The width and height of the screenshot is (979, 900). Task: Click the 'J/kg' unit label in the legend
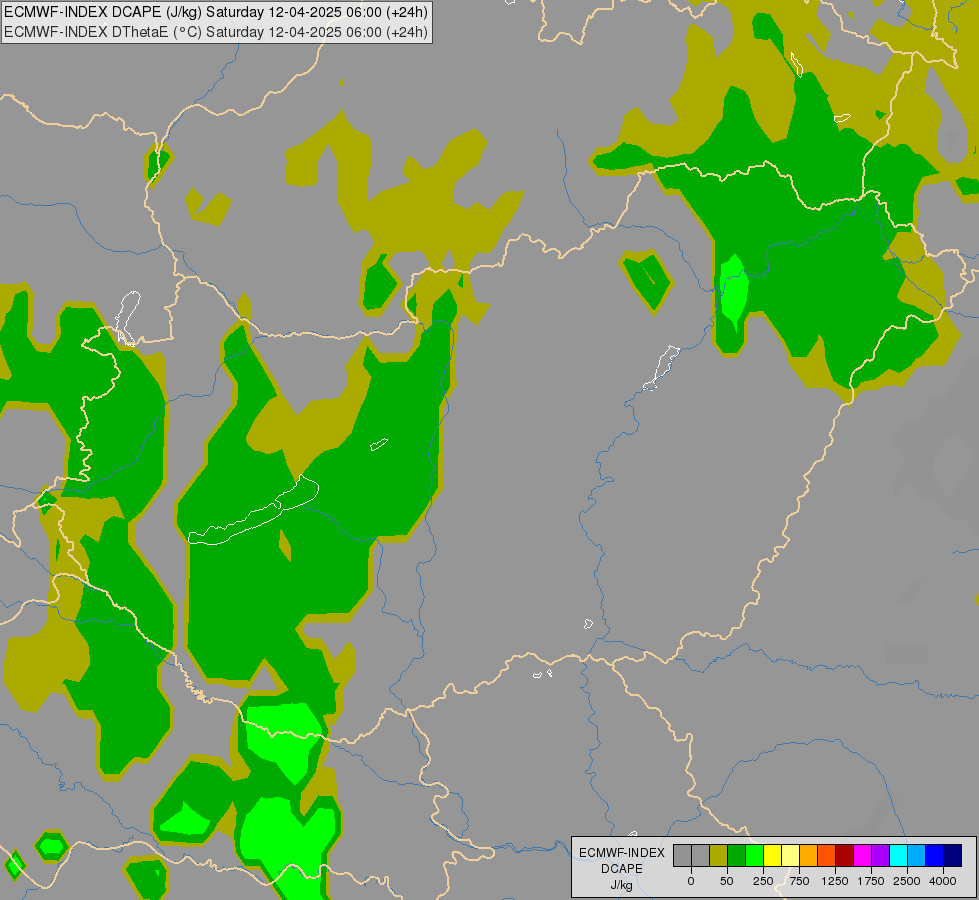point(622,885)
